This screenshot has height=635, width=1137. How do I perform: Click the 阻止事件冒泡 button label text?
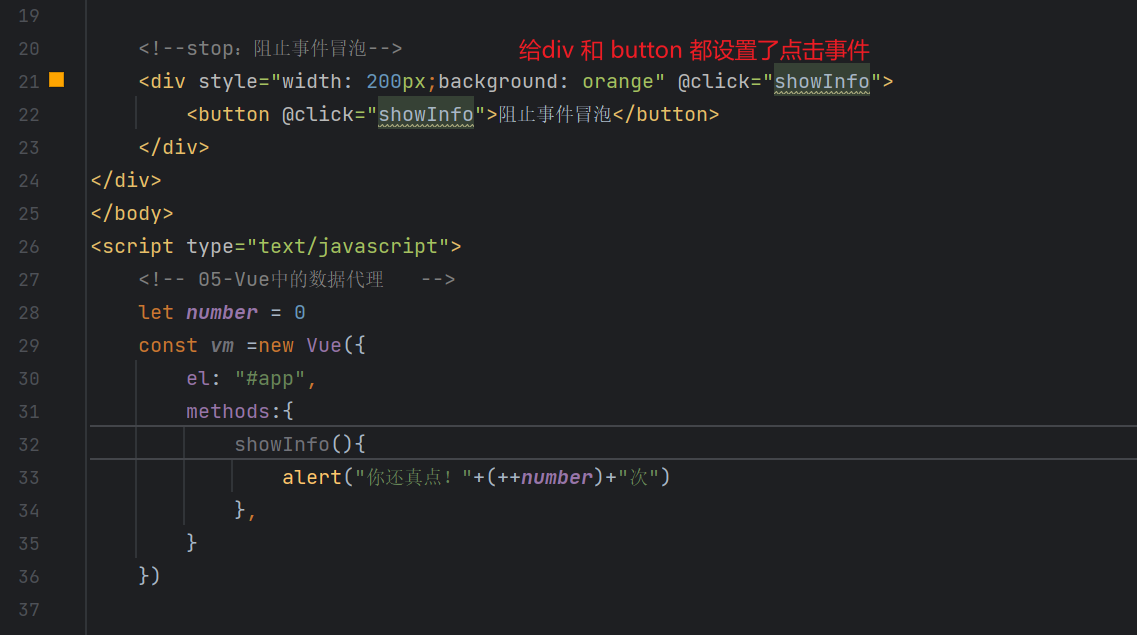[x=555, y=114]
